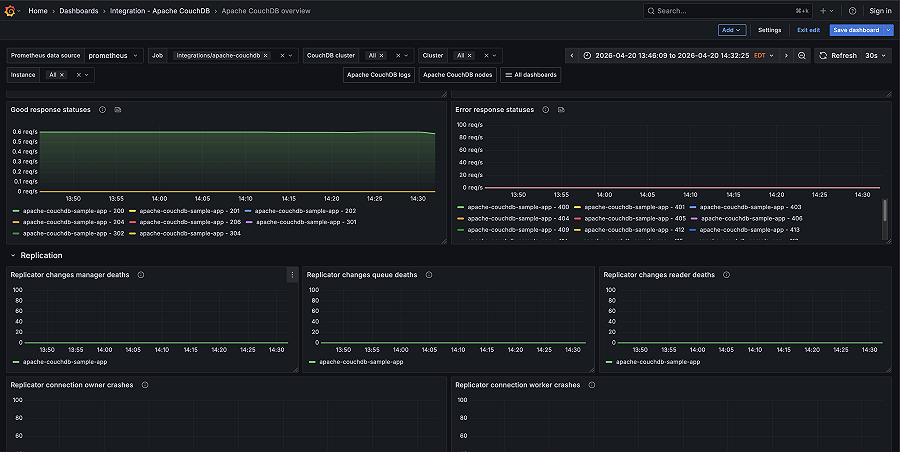The height and width of the screenshot is (452, 900).
Task: Remove All chip from CouchDB cluster filter
Action: 382,56
